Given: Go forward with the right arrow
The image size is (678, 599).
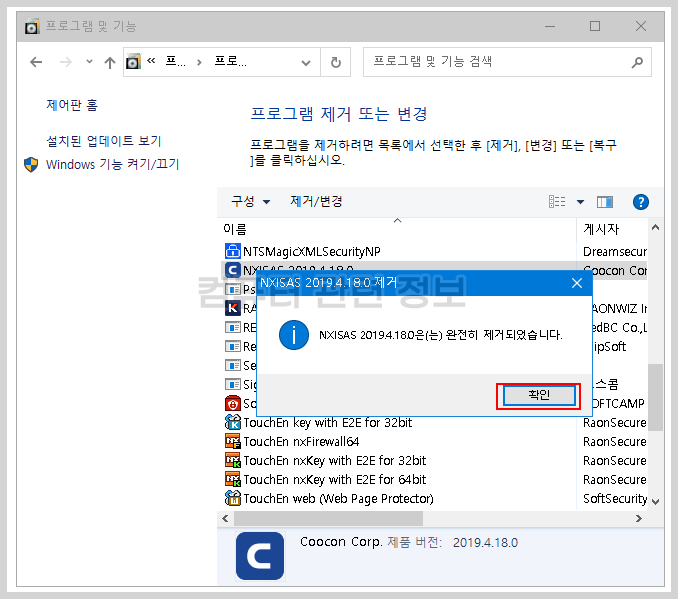Looking at the screenshot, I should 65,62.
